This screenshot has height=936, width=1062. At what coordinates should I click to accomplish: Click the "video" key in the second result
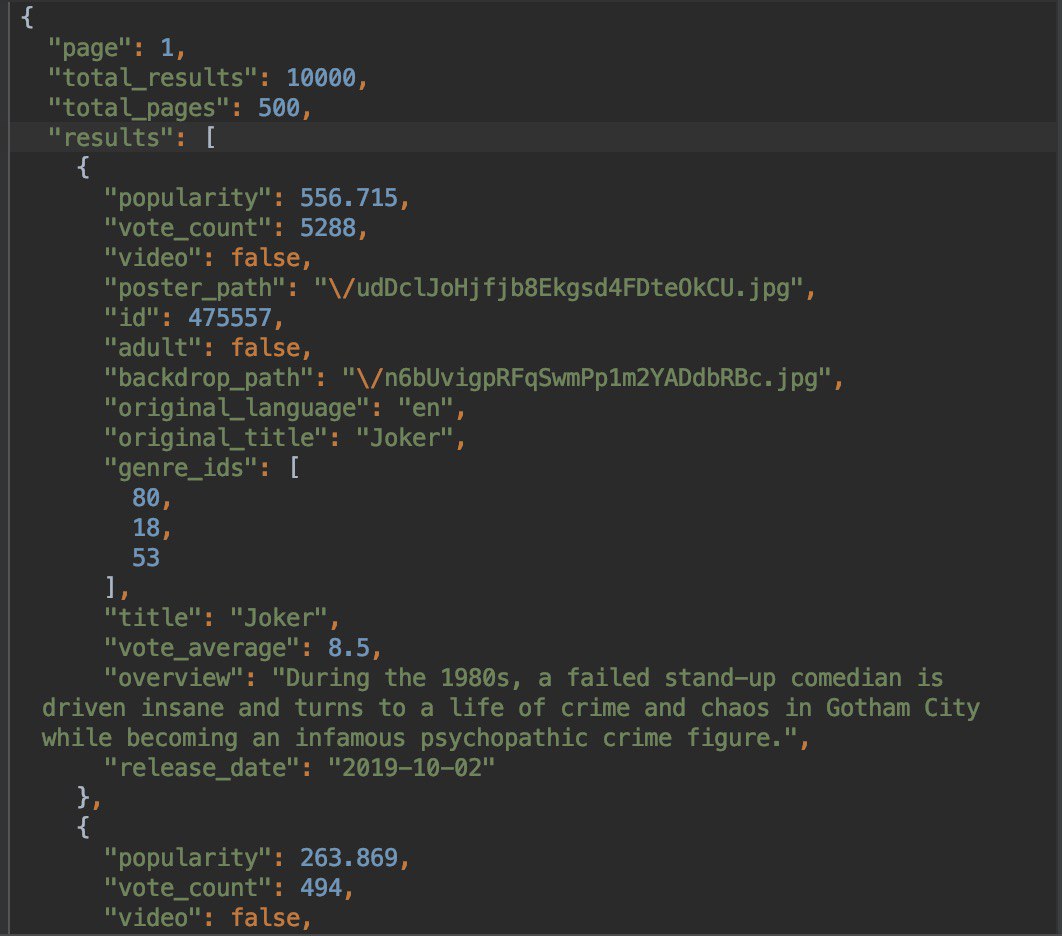pyautogui.click(x=152, y=918)
